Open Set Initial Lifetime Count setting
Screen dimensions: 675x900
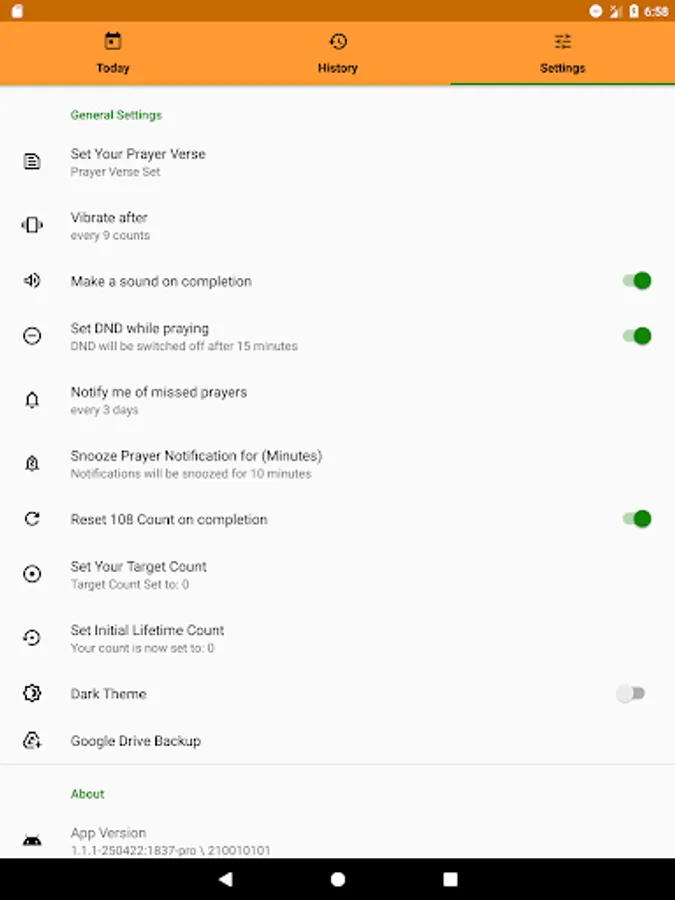pos(338,638)
